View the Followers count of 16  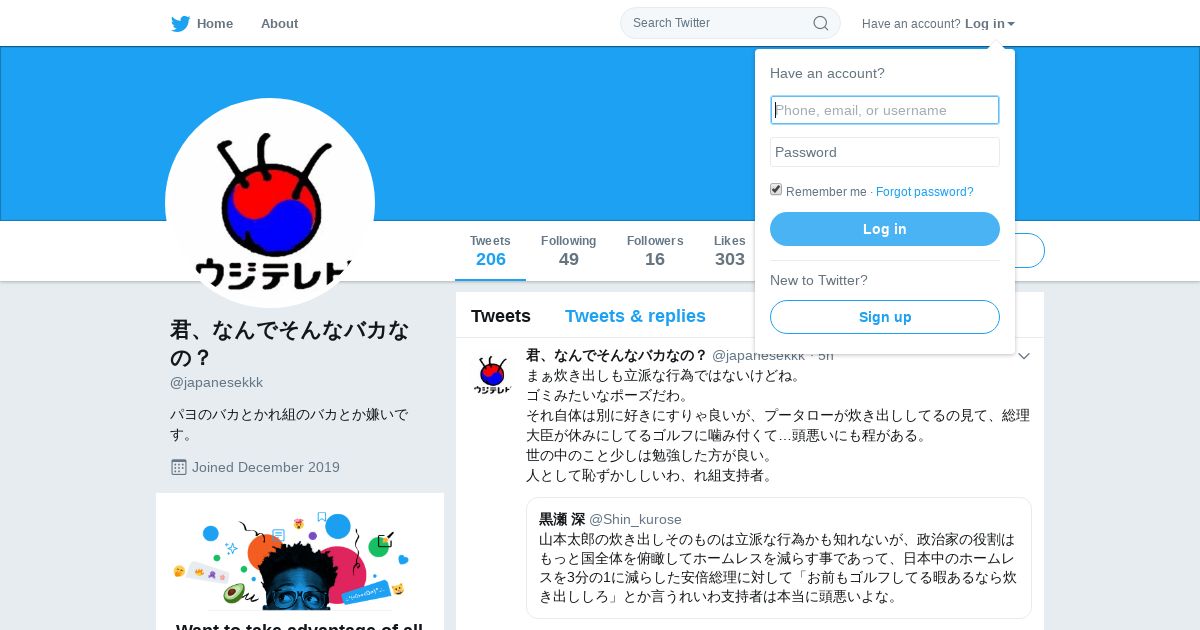(x=655, y=251)
